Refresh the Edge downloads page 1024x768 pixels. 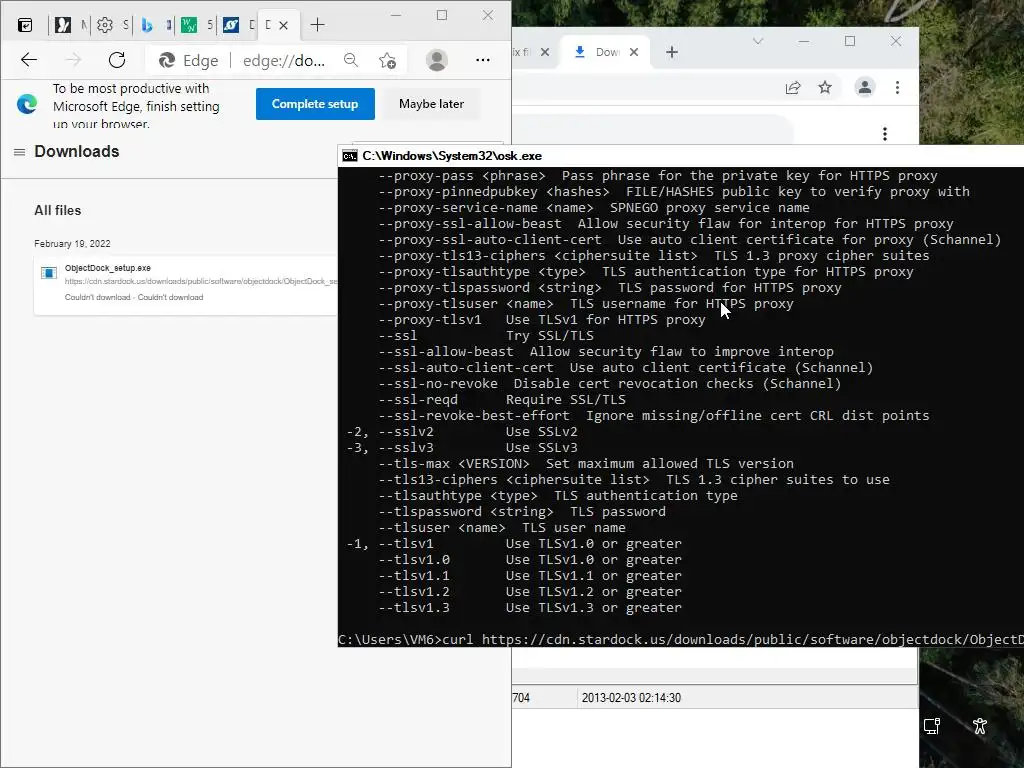pos(117,60)
